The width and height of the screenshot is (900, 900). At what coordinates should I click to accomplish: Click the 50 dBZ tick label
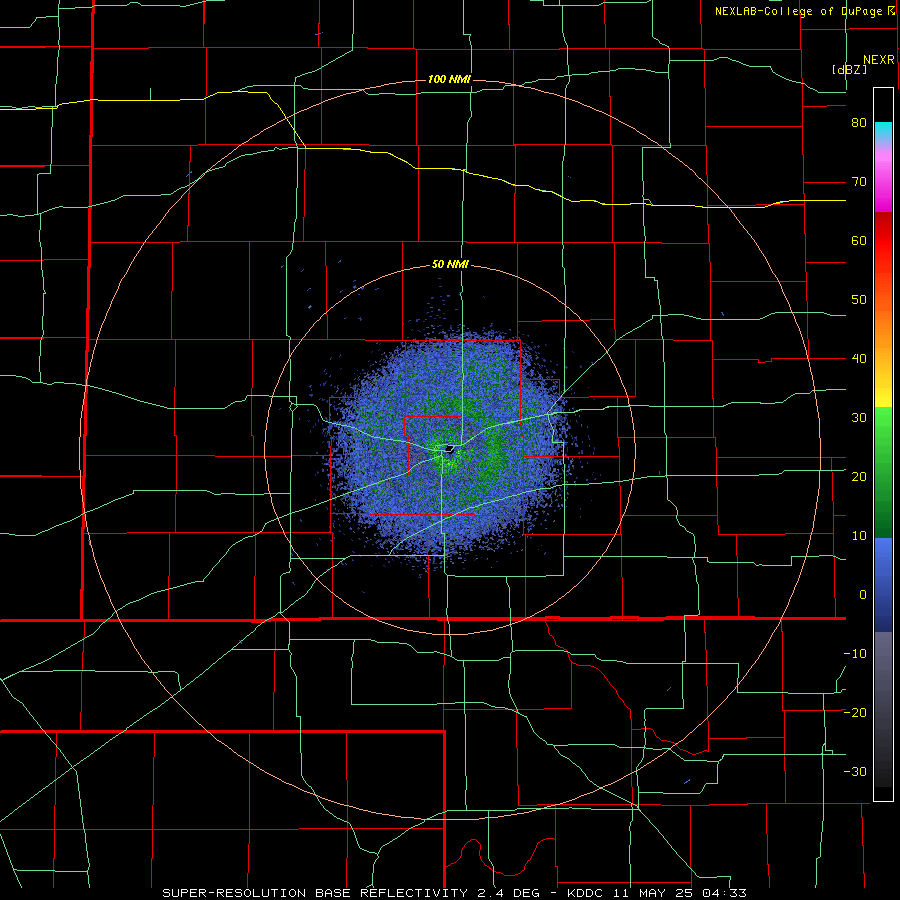[x=859, y=300]
